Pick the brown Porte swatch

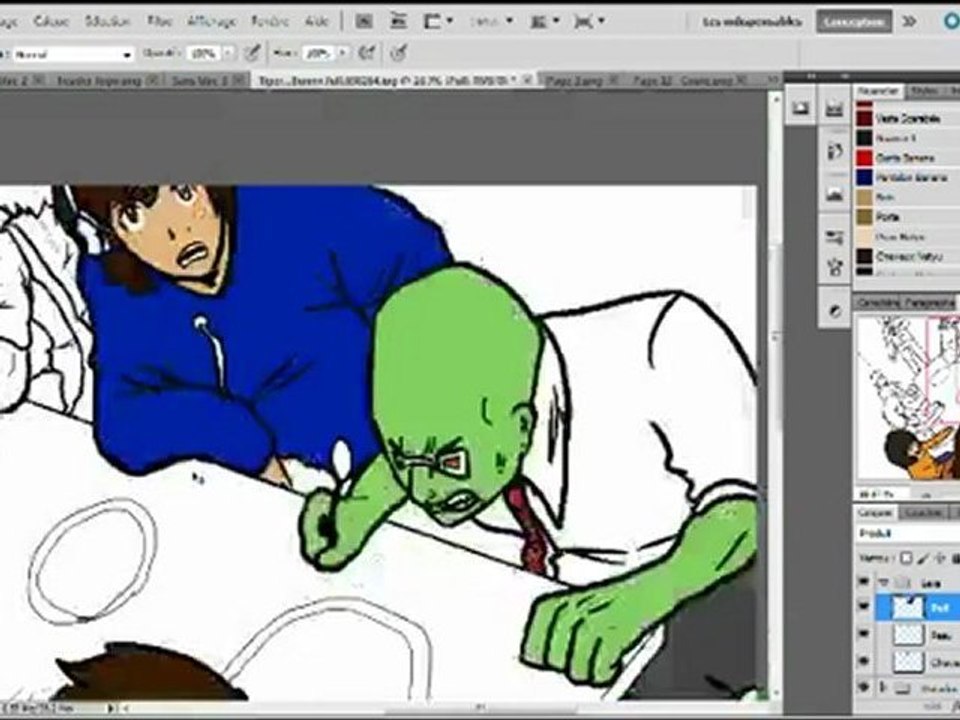pos(864,216)
